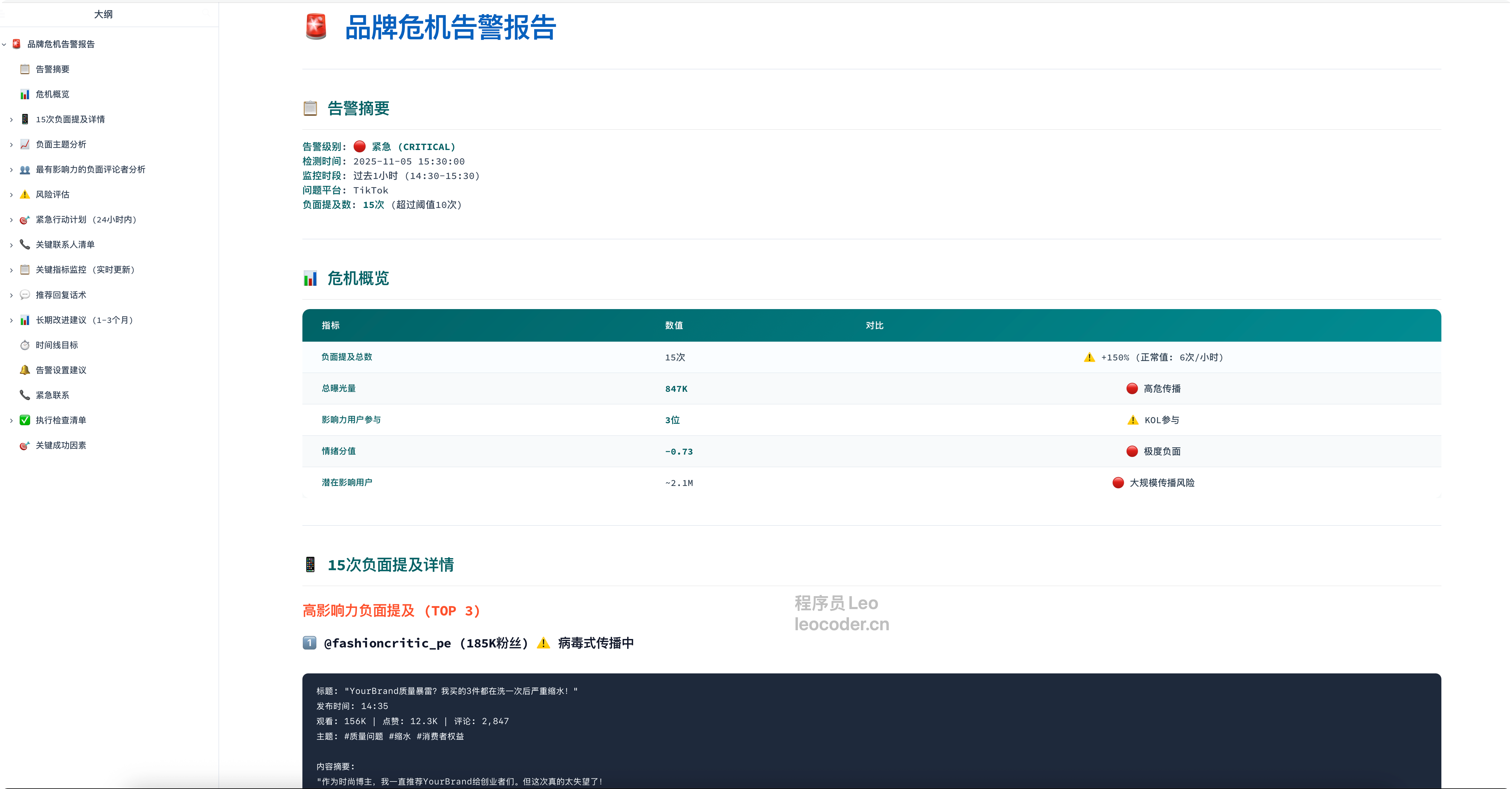The image size is (1512, 789).
Task: Click the warning triangle icon for 风险评估
Action: pyautogui.click(x=25, y=194)
